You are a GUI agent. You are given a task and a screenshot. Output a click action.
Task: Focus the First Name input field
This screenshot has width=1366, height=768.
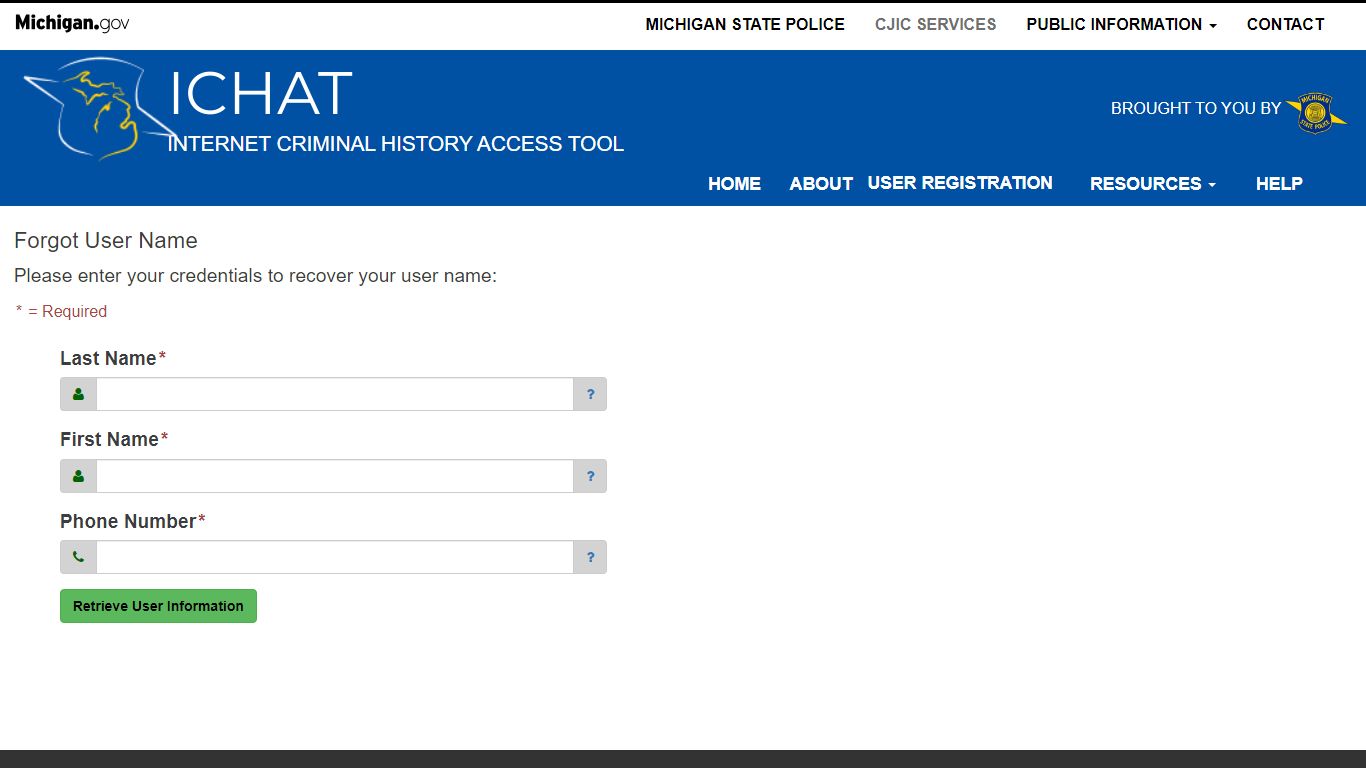tap(334, 476)
